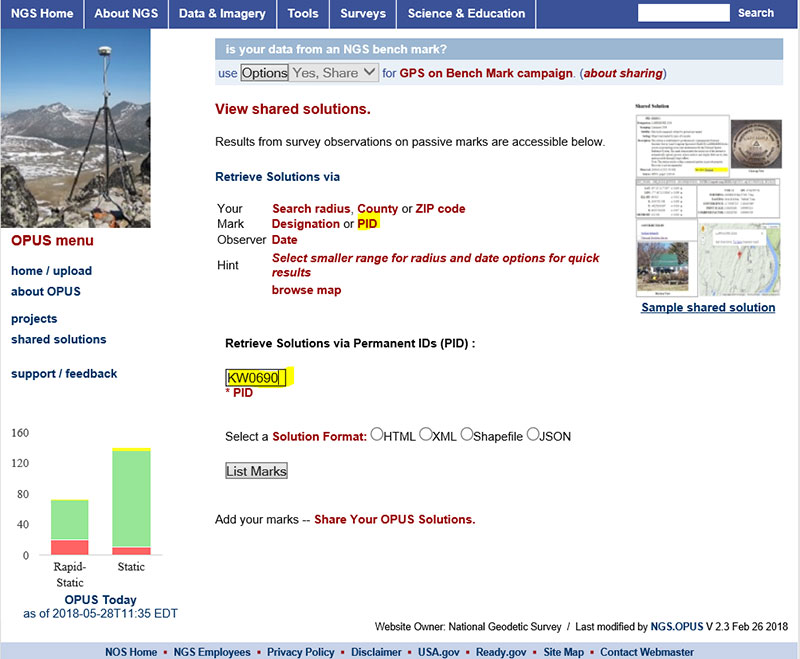This screenshot has width=800, height=659.
Task: Expand the 'Yes, Share' dropdown
Action: pyautogui.click(x=335, y=73)
